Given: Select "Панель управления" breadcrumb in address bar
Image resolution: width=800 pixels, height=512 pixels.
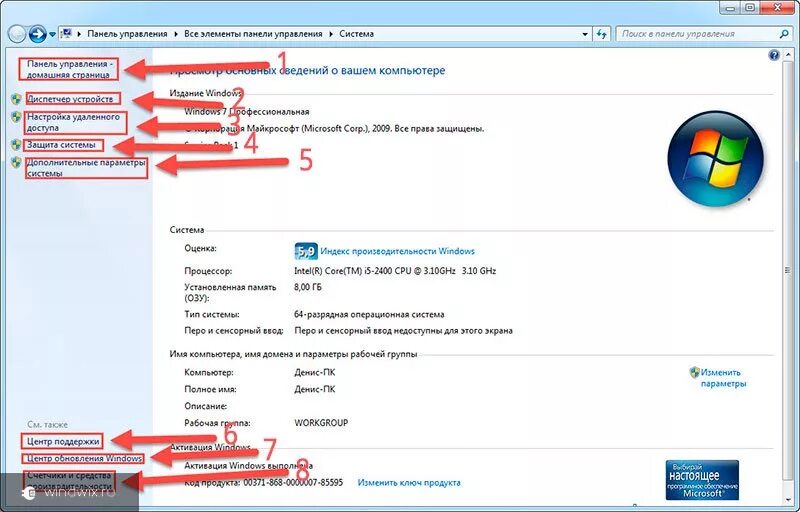Looking at the screenshot, I should click(x=127, y=34).
